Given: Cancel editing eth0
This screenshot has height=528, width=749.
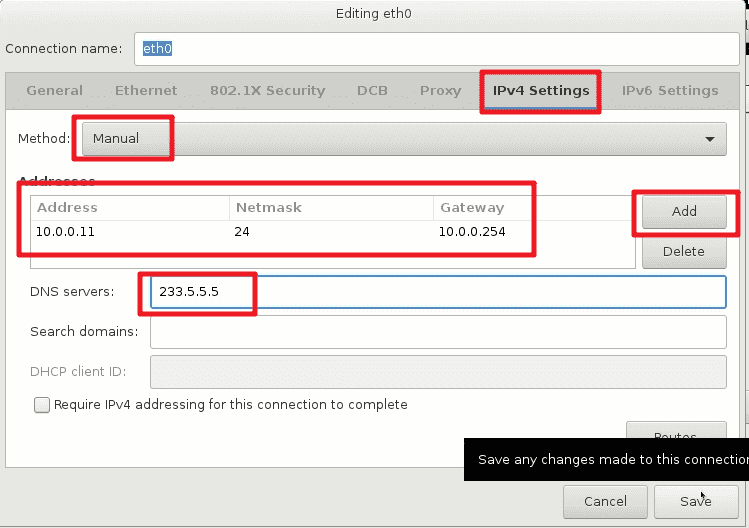Looking at the screenshot, I should coord(605,501).
